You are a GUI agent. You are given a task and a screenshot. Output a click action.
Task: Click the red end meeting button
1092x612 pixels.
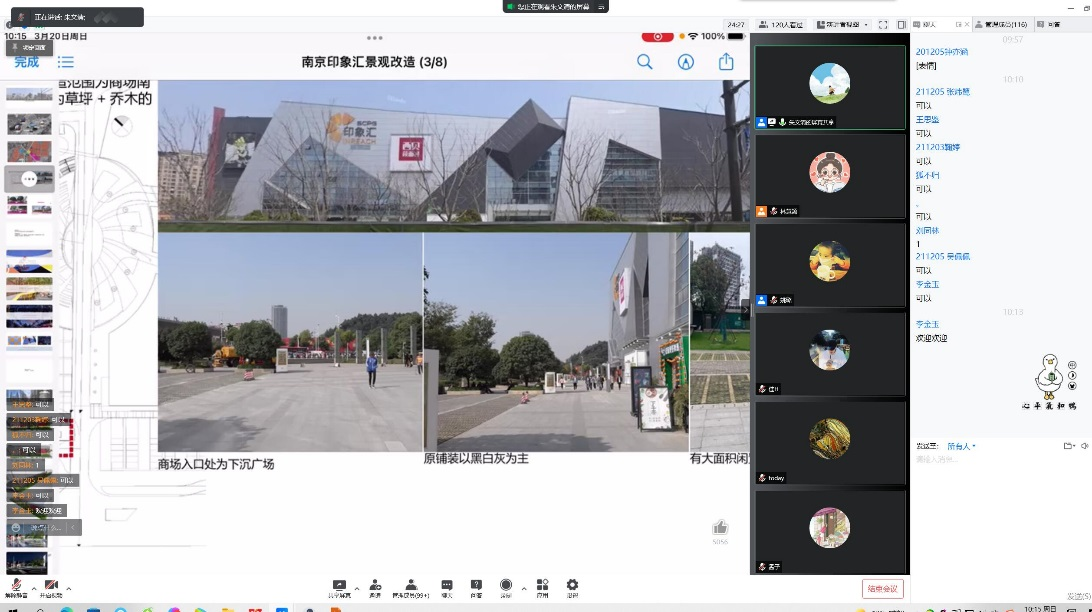click(x=883, y=588)
